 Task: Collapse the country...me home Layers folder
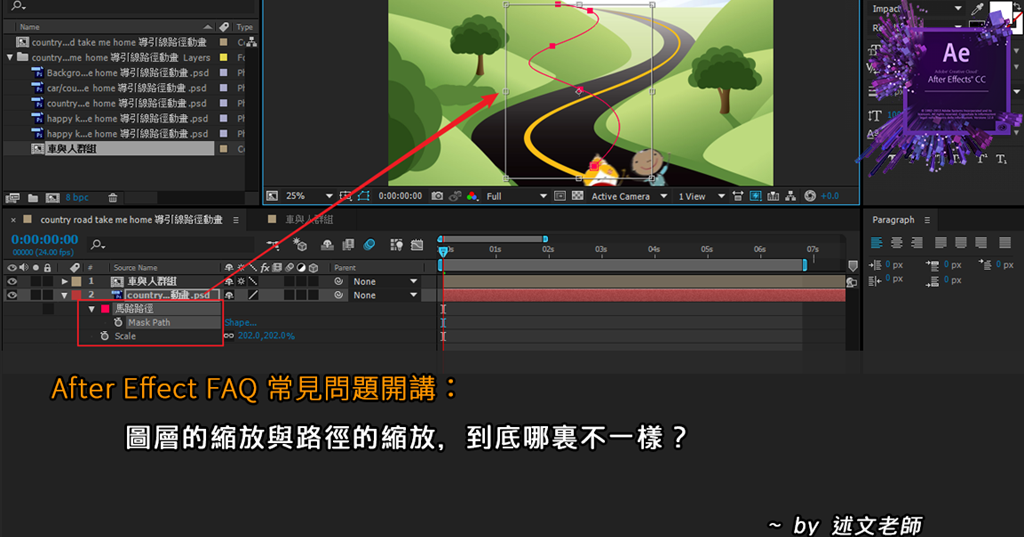point(10,57)
